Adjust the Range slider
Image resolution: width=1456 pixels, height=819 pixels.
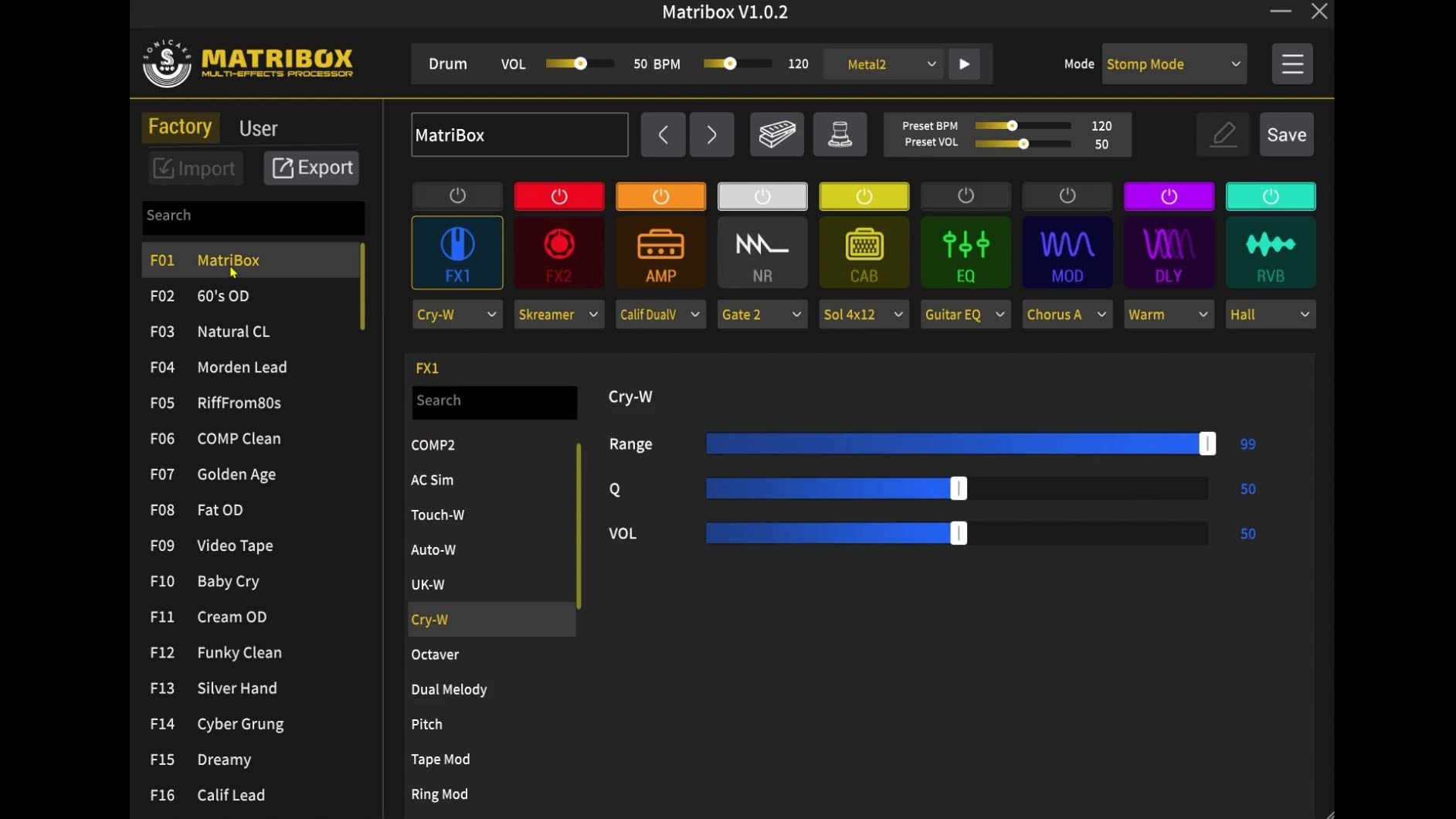pyautogui.click(x=957, y=443)
